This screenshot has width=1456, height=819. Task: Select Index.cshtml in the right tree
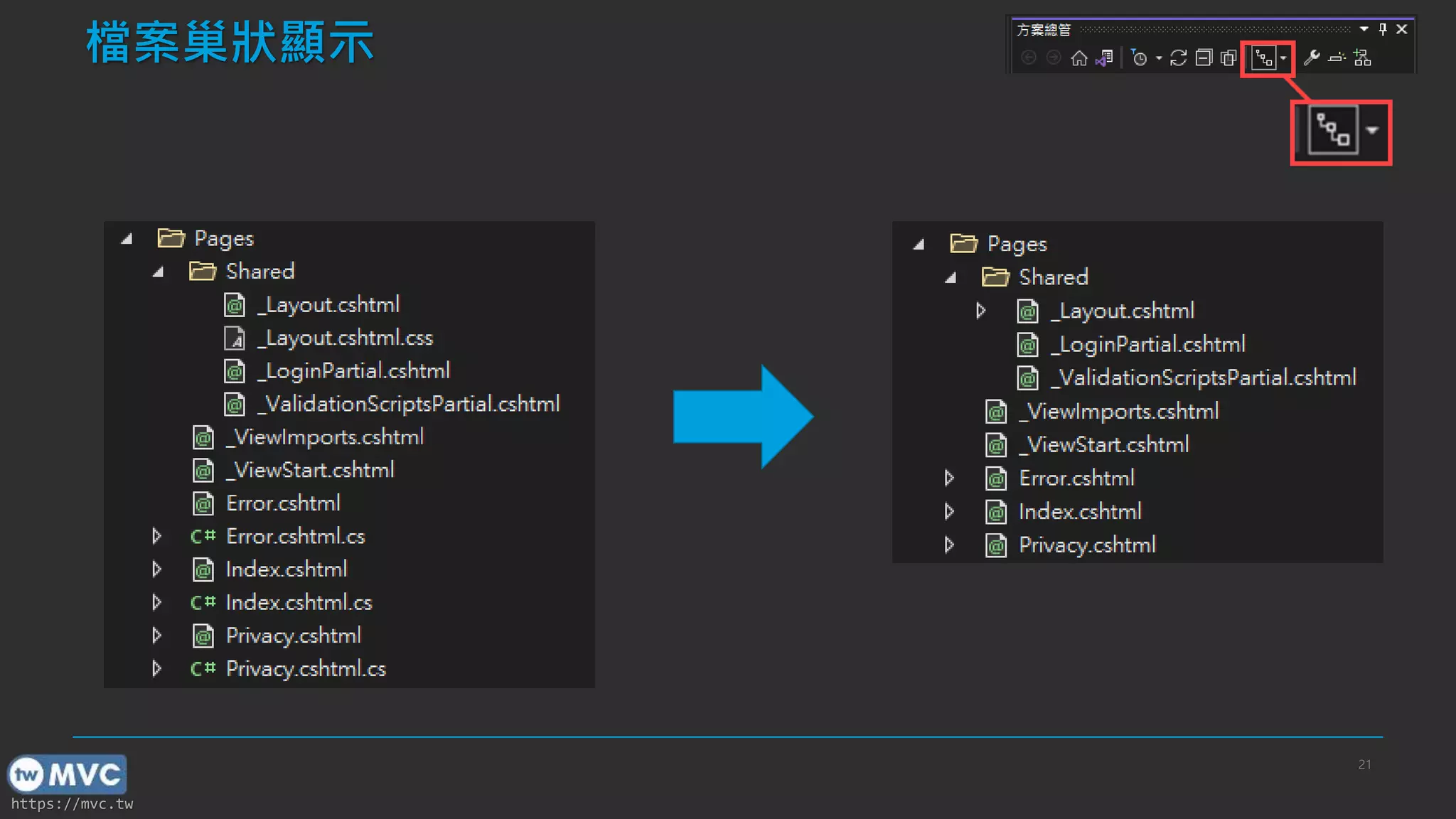(x=1081, y=511)
